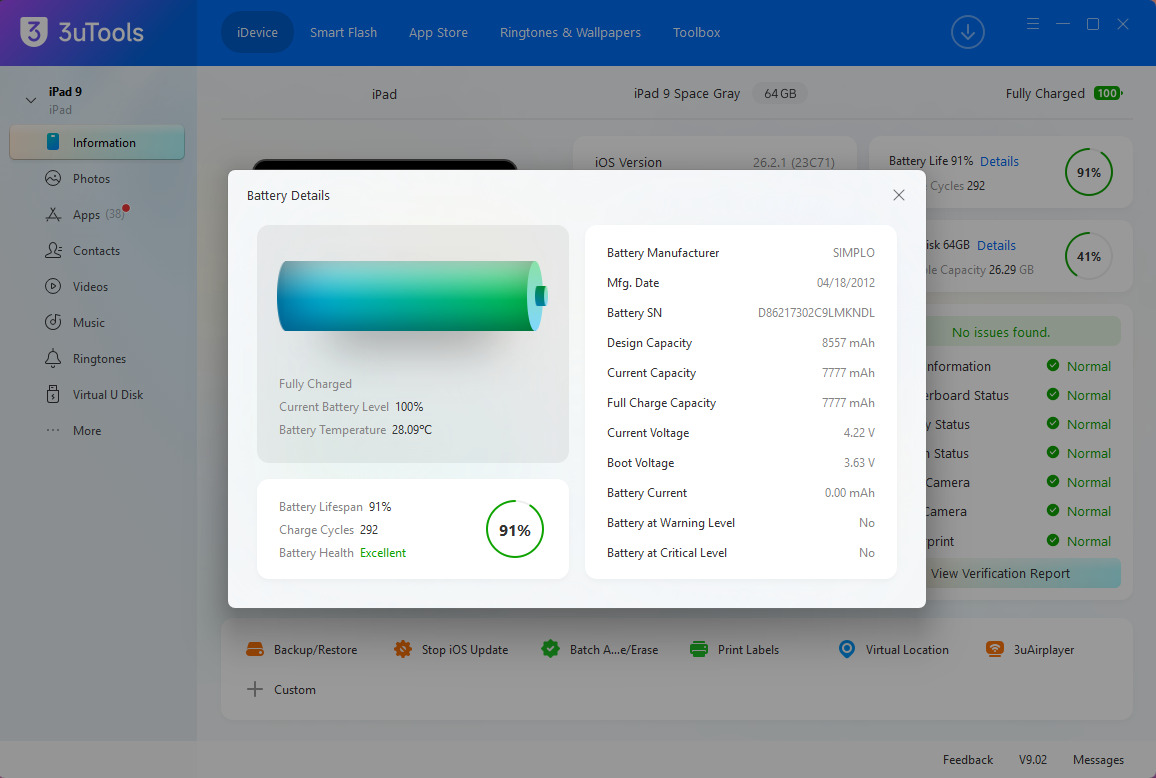
Task: Click the 91% lifespan ring in dialog
Action: [515, 529]
